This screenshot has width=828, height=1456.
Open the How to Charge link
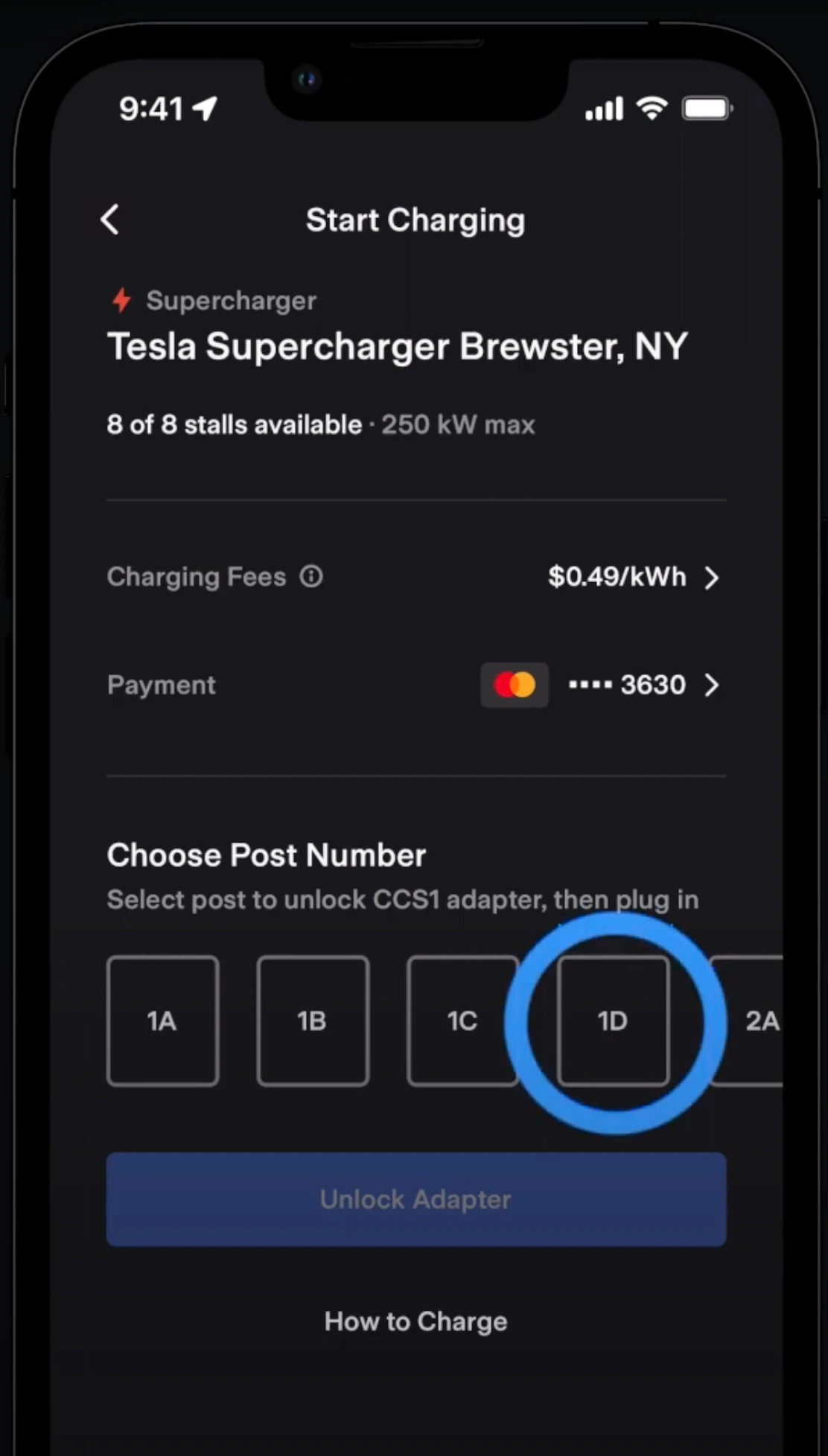click(416, 1321)
